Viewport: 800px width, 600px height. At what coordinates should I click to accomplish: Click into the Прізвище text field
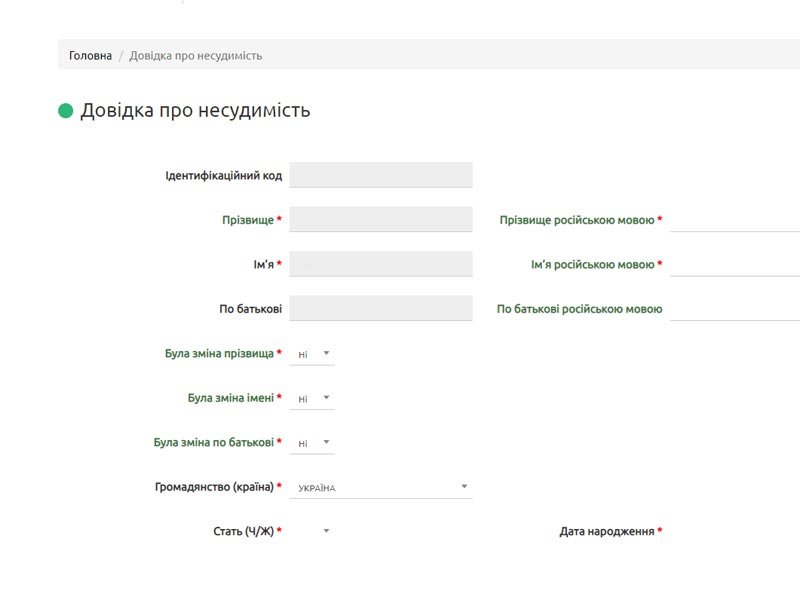[380, 219]
